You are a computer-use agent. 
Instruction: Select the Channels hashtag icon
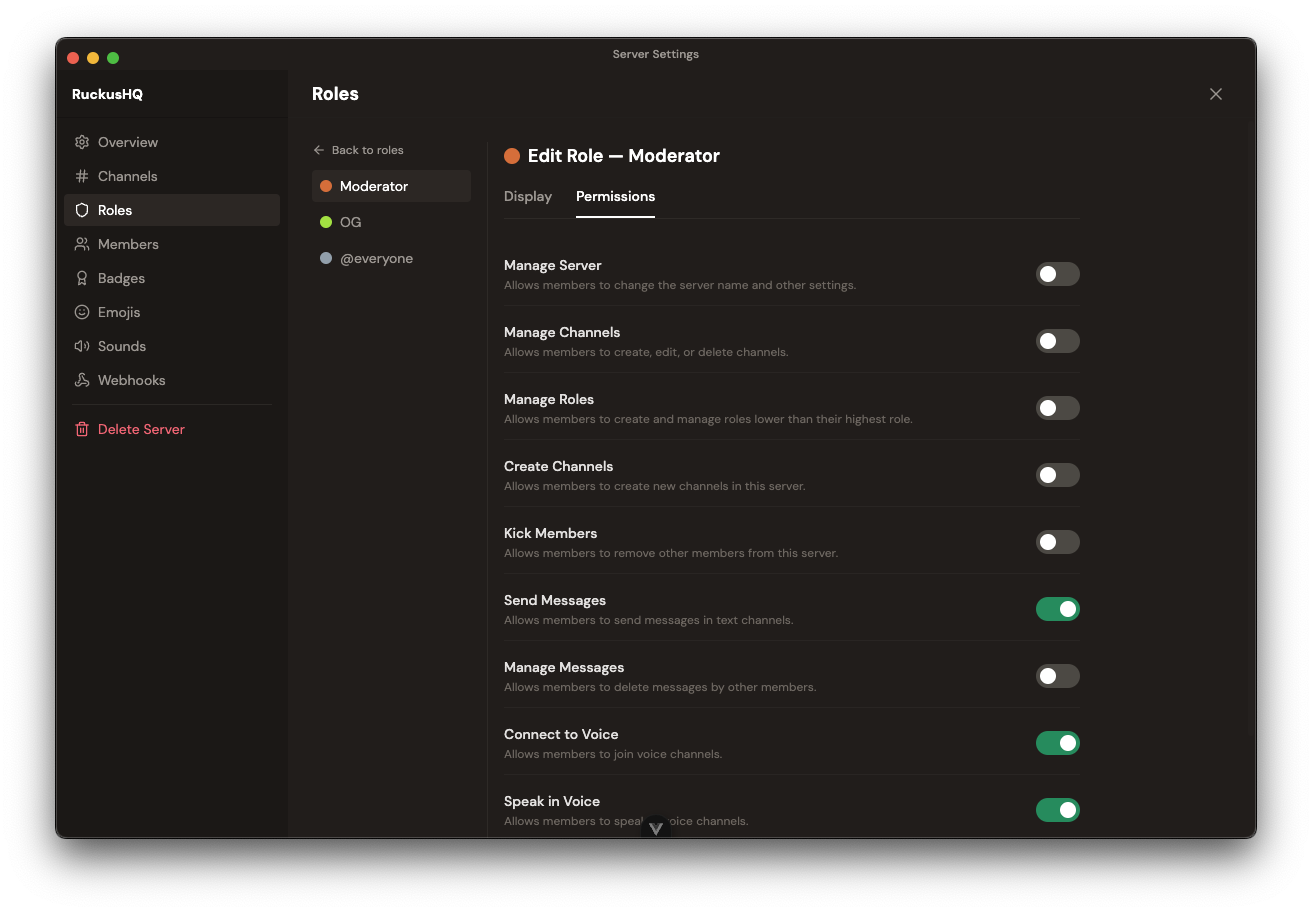click(x=82, y=176)
